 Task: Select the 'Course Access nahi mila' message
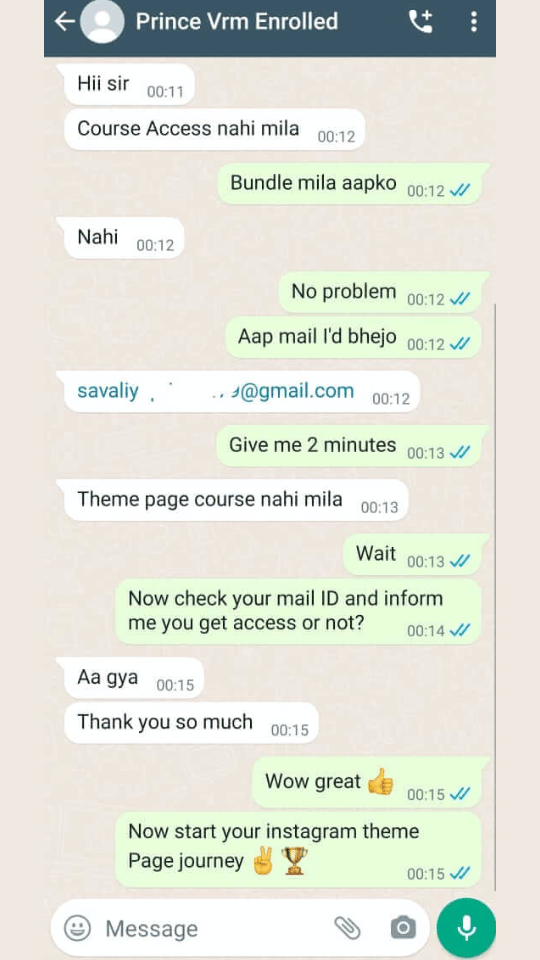pos(214,129)
